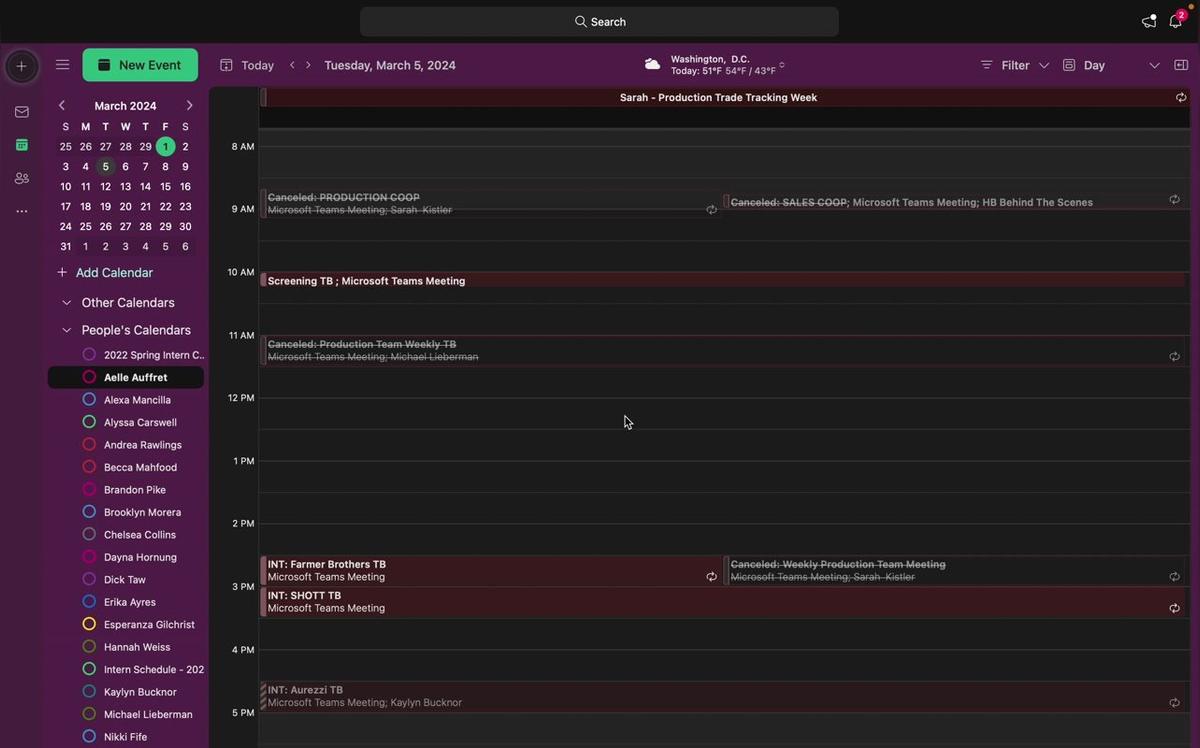Open Sarah - Production Trade Tracking Week event
Screen dimensions: 1200x748
(724, 98)
